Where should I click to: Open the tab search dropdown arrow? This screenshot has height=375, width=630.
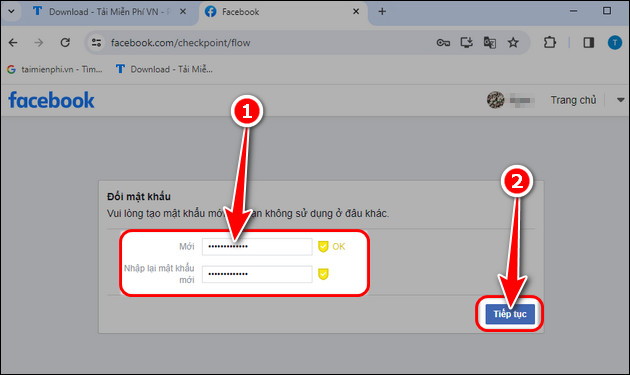tap(11, 12)
